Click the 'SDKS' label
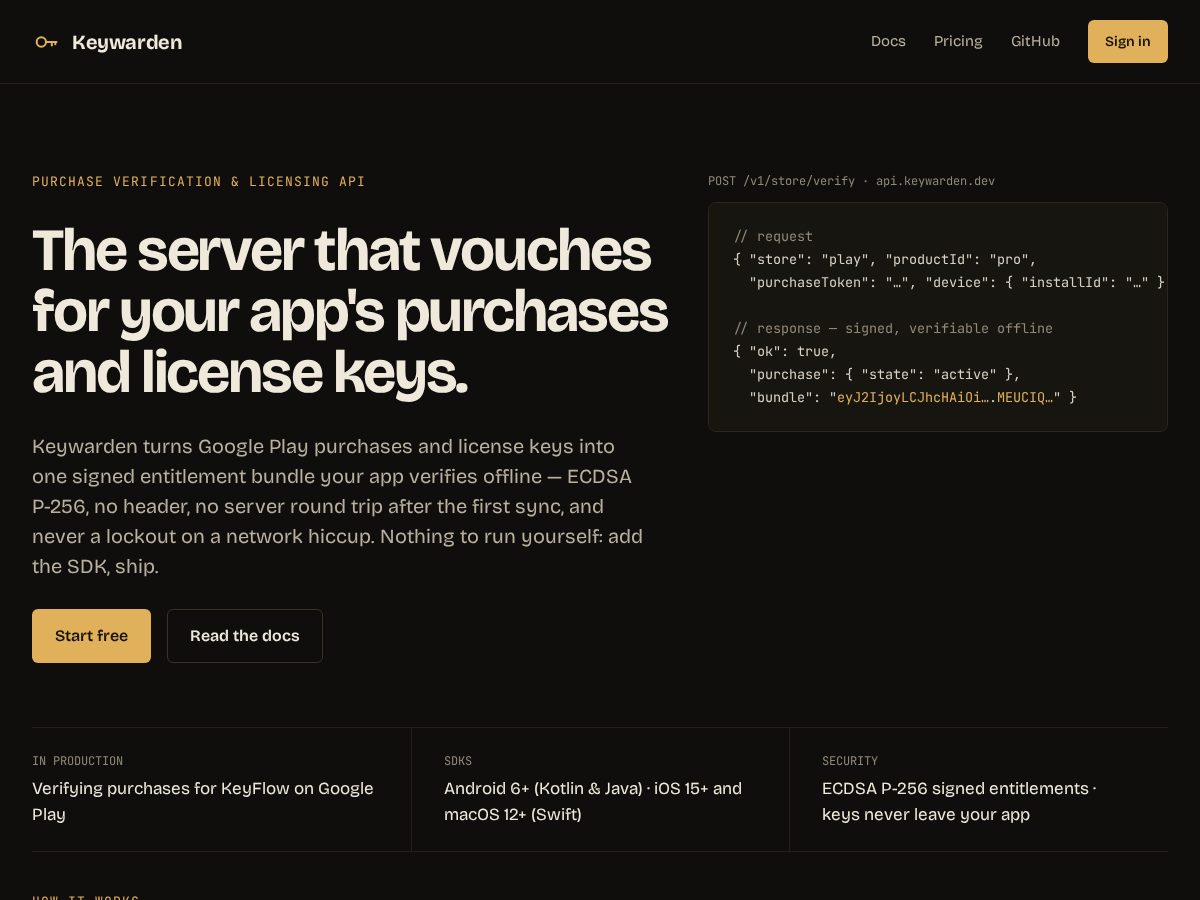The image size is (1200, 900). pos(458,761)
